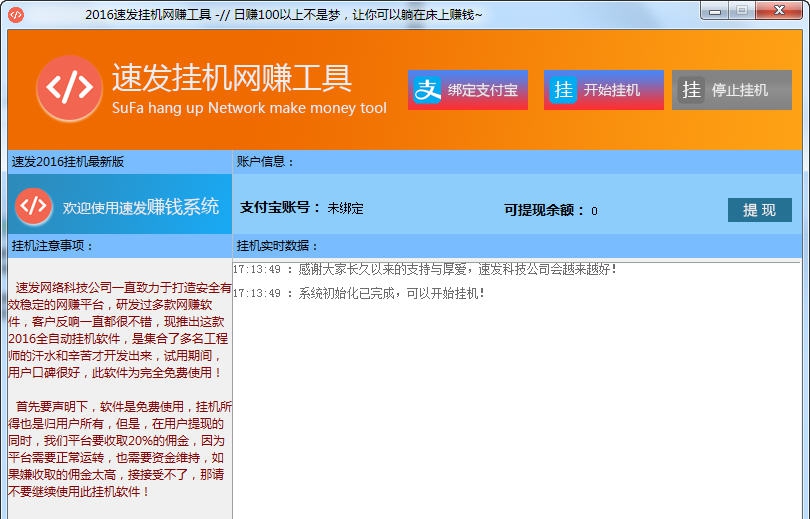810x519 pixels.
Task: Select log line 感谢大家长久以来的支持与厚爱
Action: [x=425, y=269]
